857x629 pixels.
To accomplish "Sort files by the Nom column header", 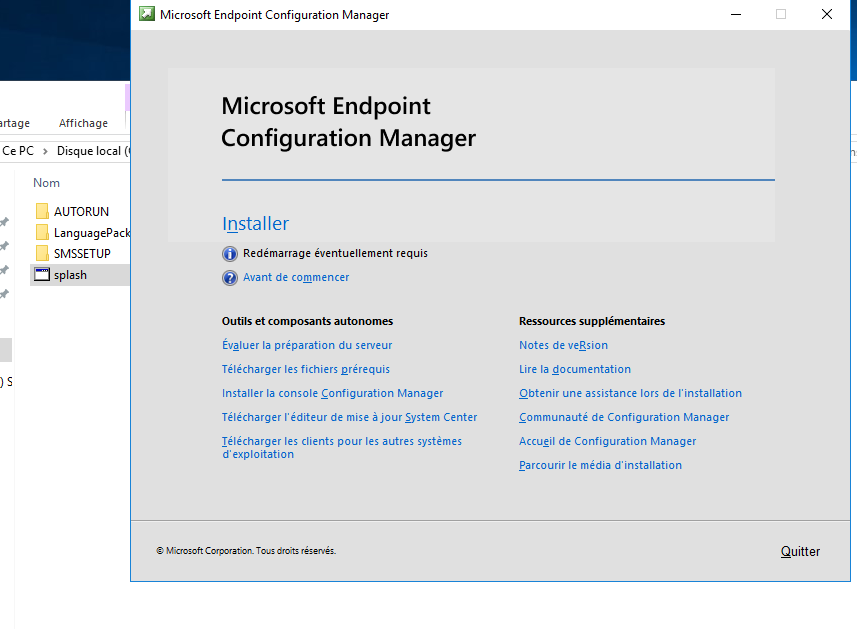I will 47,183.
